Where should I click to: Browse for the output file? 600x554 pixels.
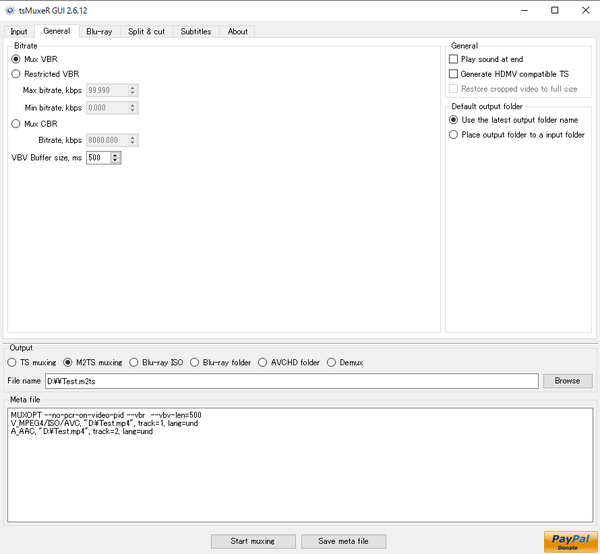[567, 381]
